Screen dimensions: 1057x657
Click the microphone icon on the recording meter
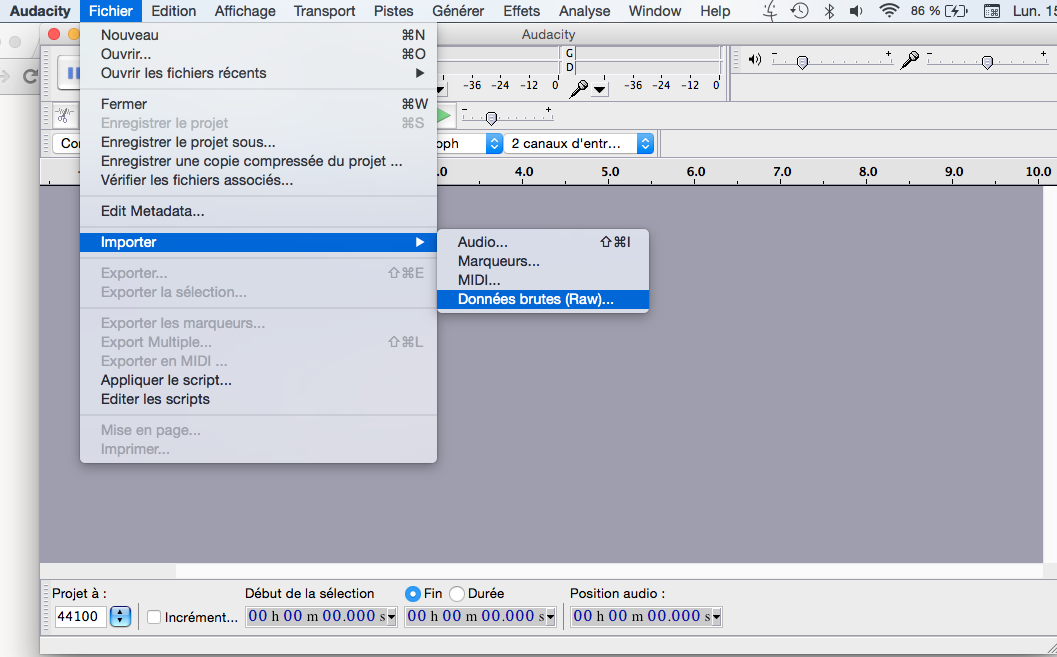(579, 87)
